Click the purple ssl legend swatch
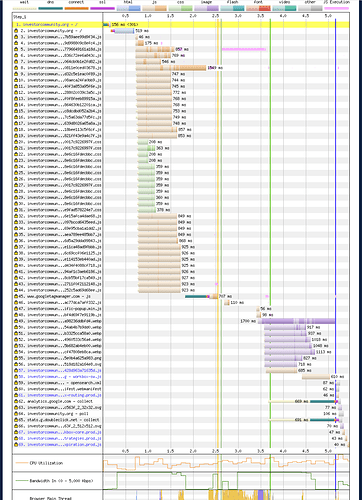The image size is (362, 500). (102, 8)
